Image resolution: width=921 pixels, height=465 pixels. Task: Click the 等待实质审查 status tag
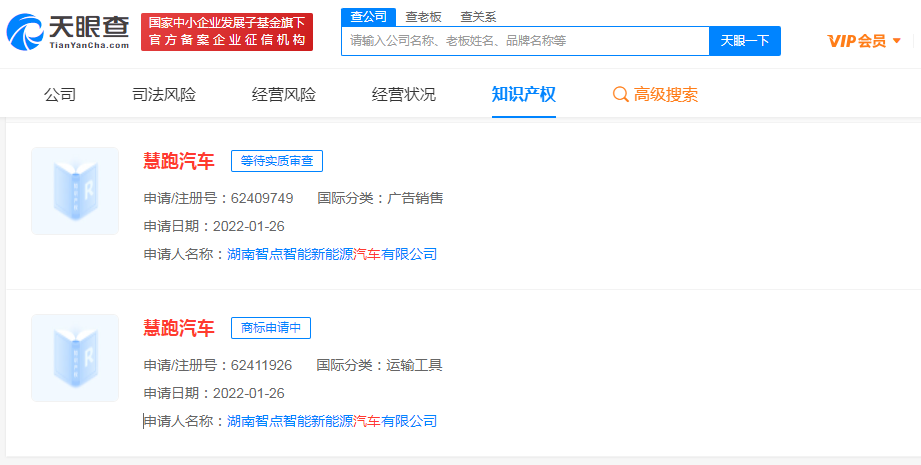point(277,161)
